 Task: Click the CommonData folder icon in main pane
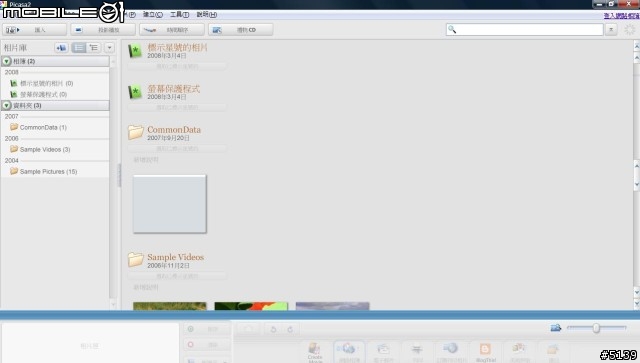click(136, 132)
